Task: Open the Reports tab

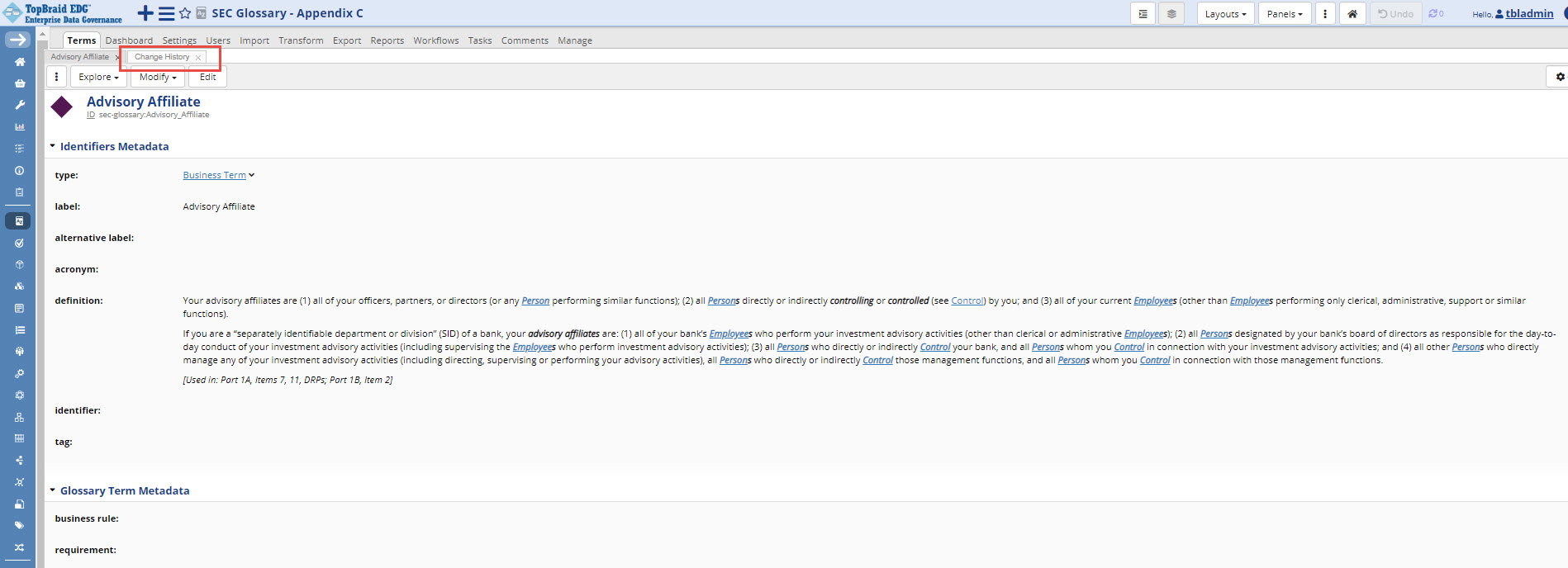Action: (387, 40)
